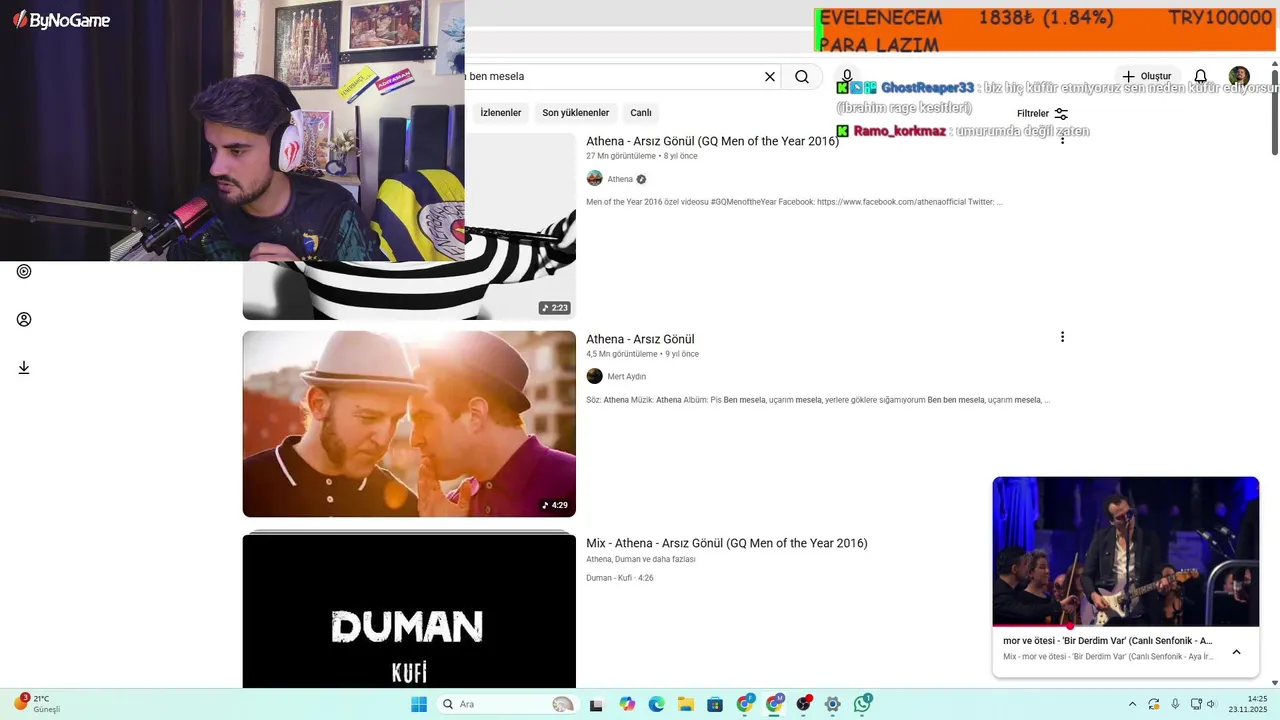Screen dimensions: 1280x720
Task: Open Microsoft Edge from the taskbar
Action: pos(656,704)
